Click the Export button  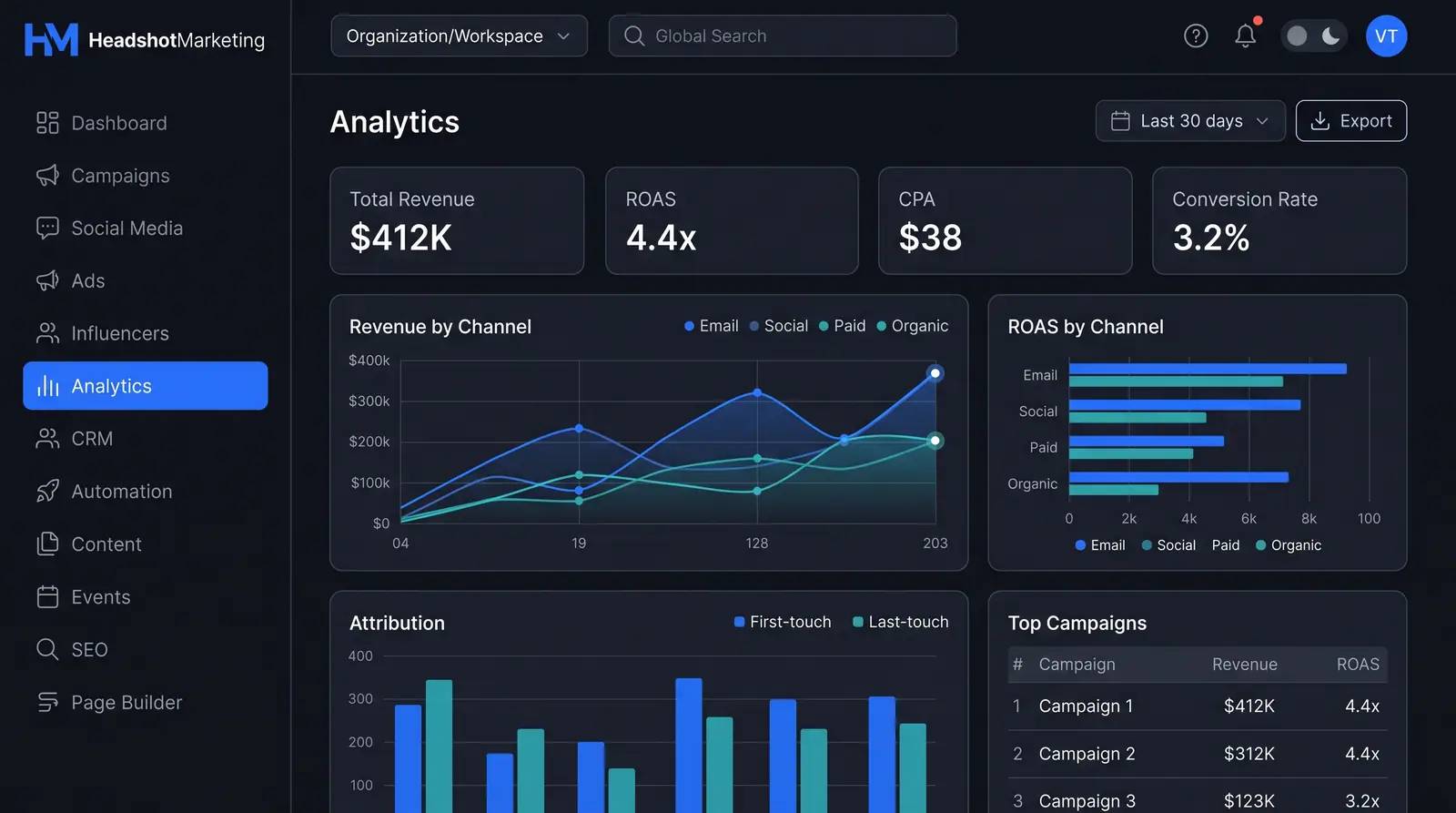pos(1351,121)
